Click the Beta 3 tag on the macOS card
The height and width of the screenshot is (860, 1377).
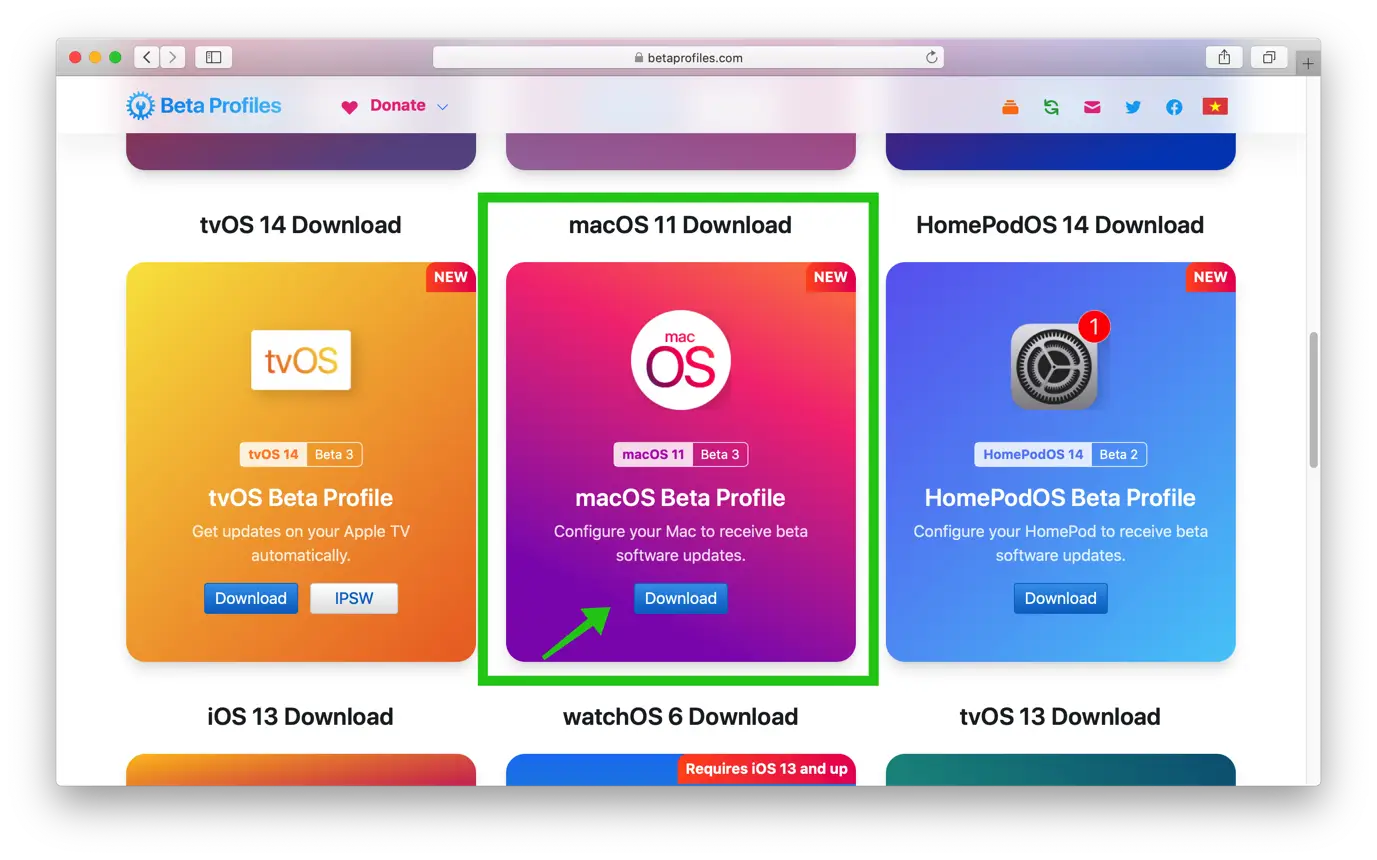[x=720, y=454]
